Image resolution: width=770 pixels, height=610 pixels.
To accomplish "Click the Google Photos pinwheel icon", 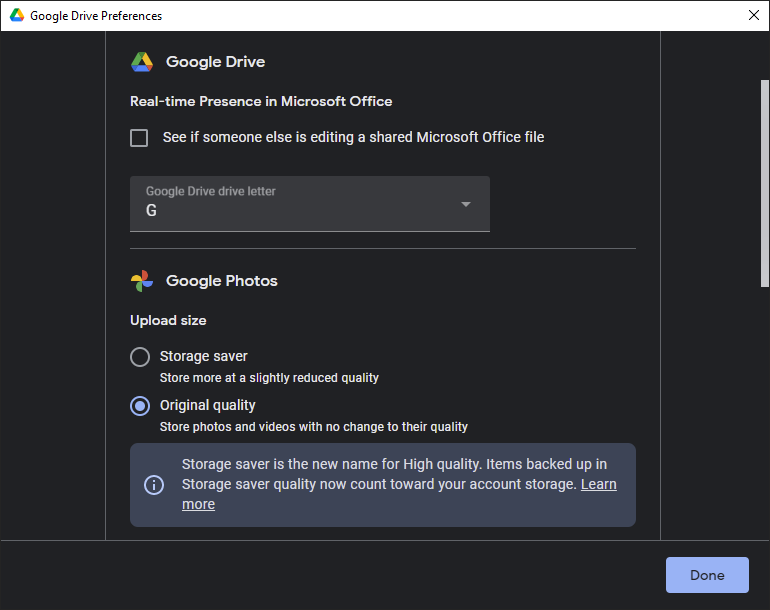I will [x=142, y=281].
